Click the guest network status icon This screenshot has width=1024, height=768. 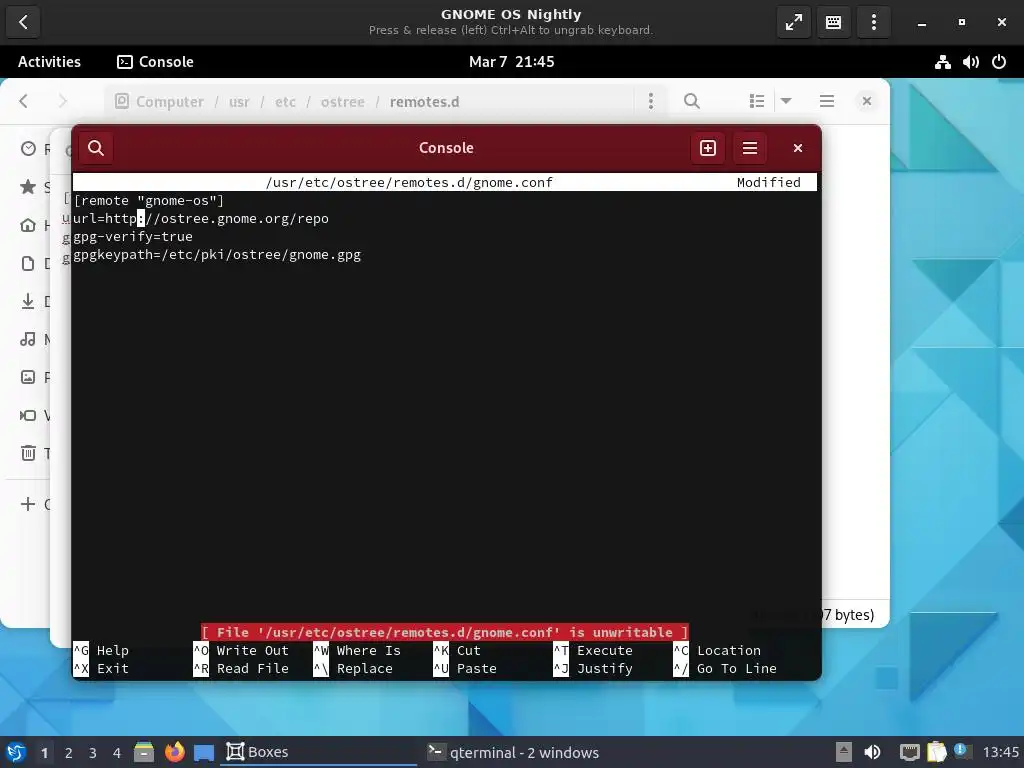pyautogui.click(x=942, y=62)
